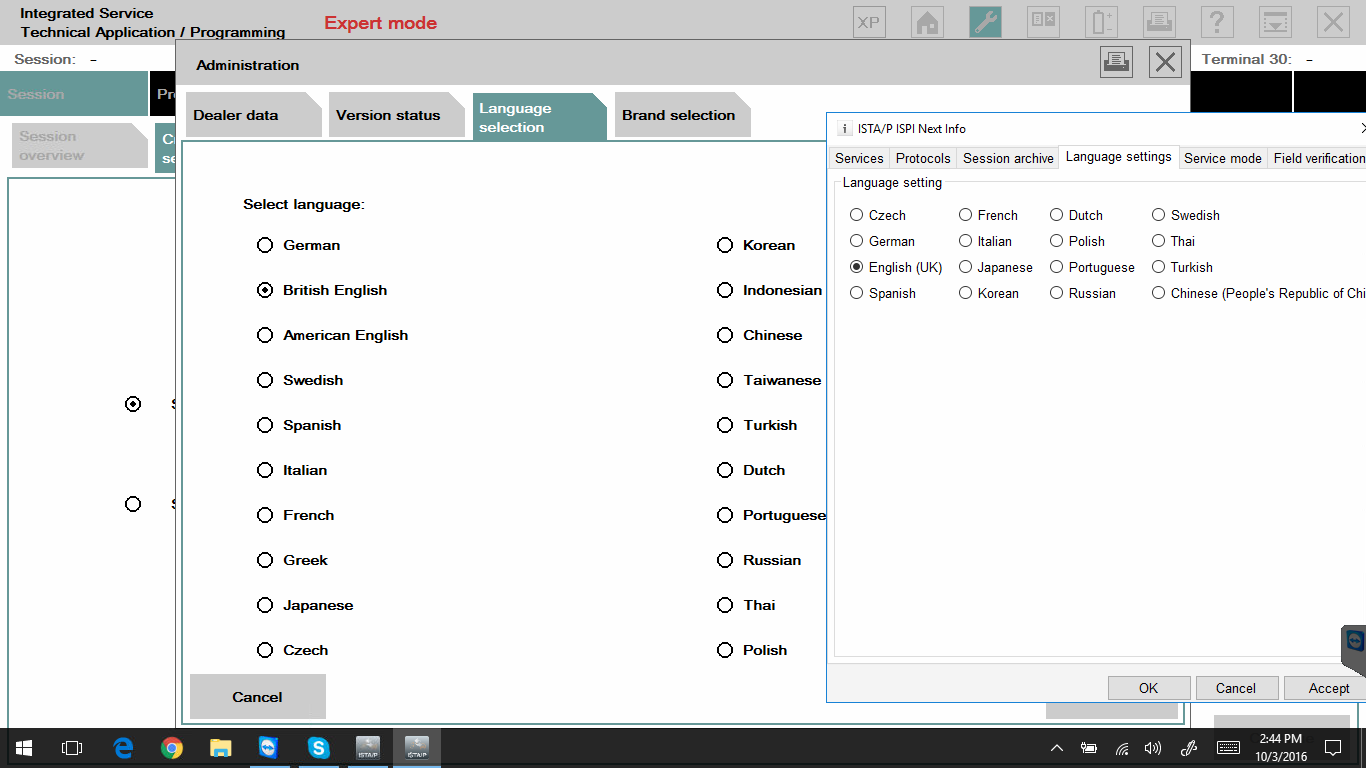
Task: Open Windows Ink Workspace pen icon
Action: click(x=1189, y=748)
